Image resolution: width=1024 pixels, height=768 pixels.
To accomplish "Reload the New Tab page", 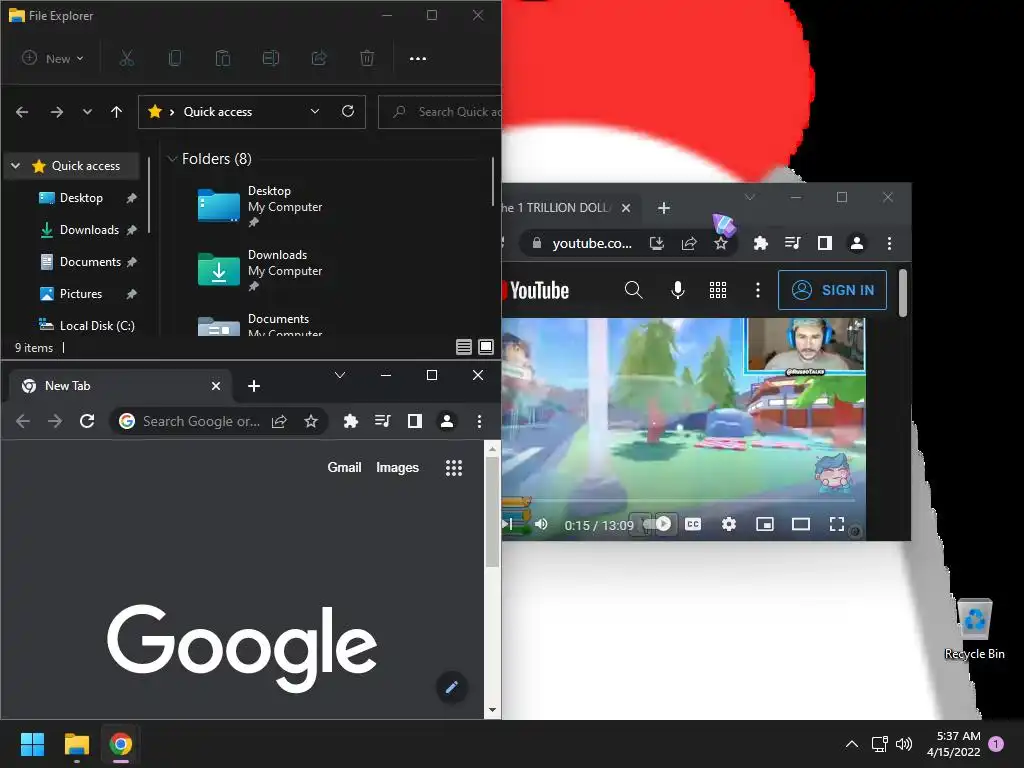I will click(87, 421).
